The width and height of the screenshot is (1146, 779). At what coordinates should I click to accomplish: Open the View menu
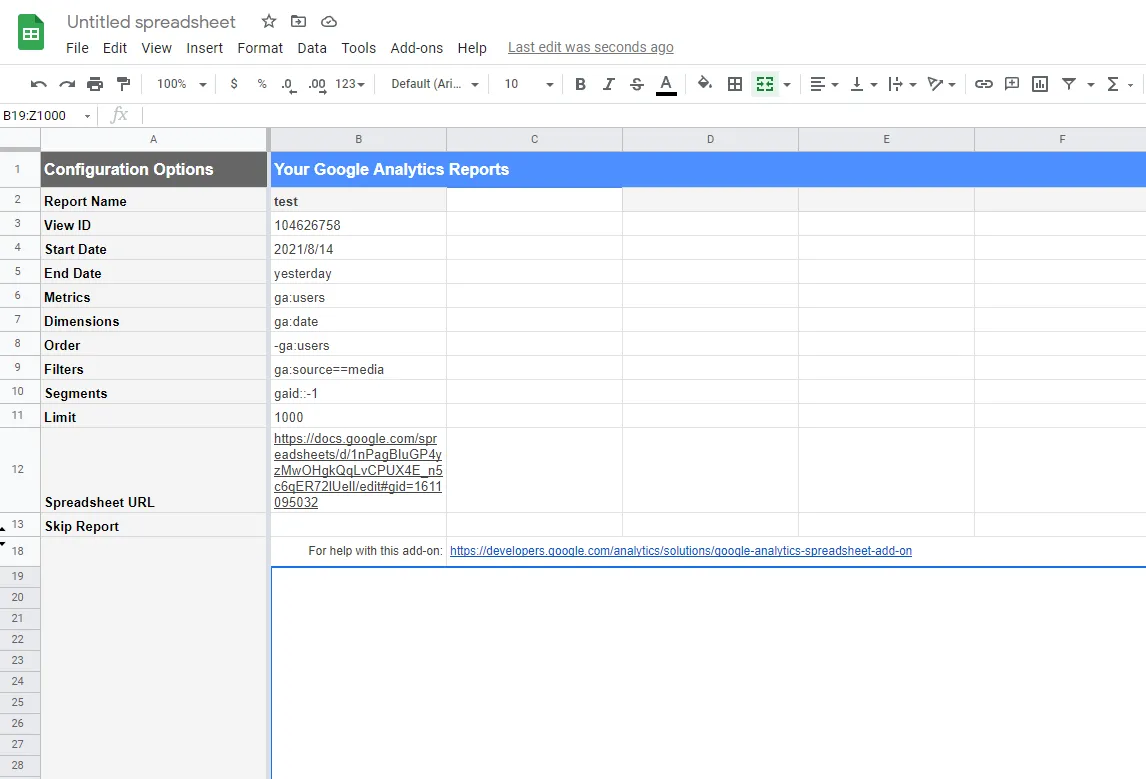[156, 48]
